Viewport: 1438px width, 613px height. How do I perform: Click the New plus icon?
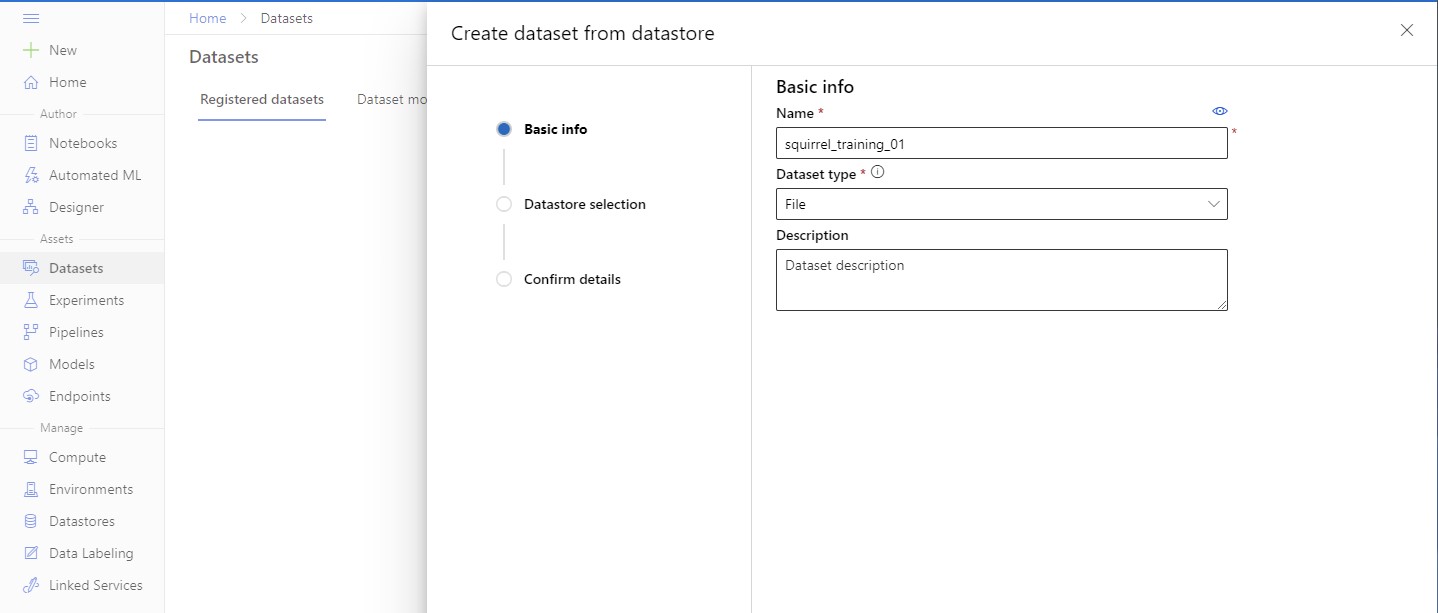click(31, 50)
